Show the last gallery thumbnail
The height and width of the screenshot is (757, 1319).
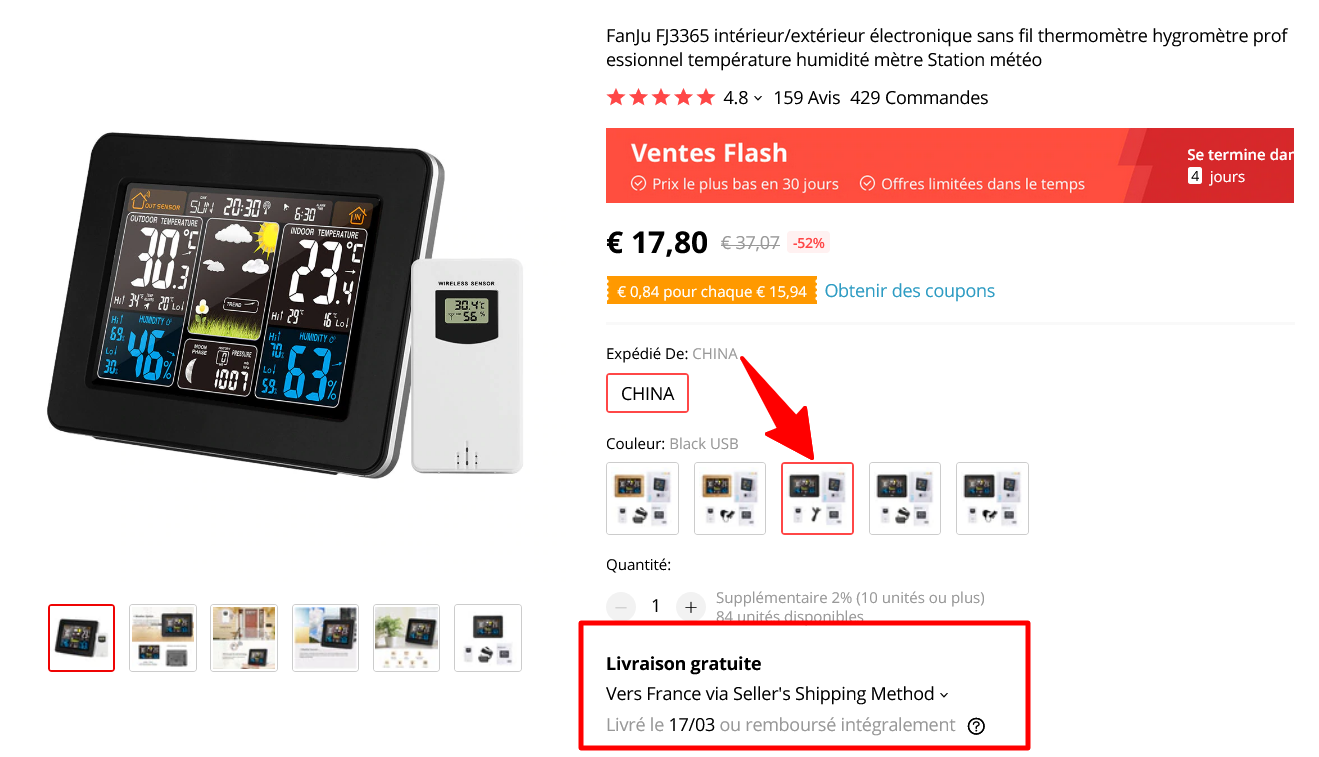[488, 638]
